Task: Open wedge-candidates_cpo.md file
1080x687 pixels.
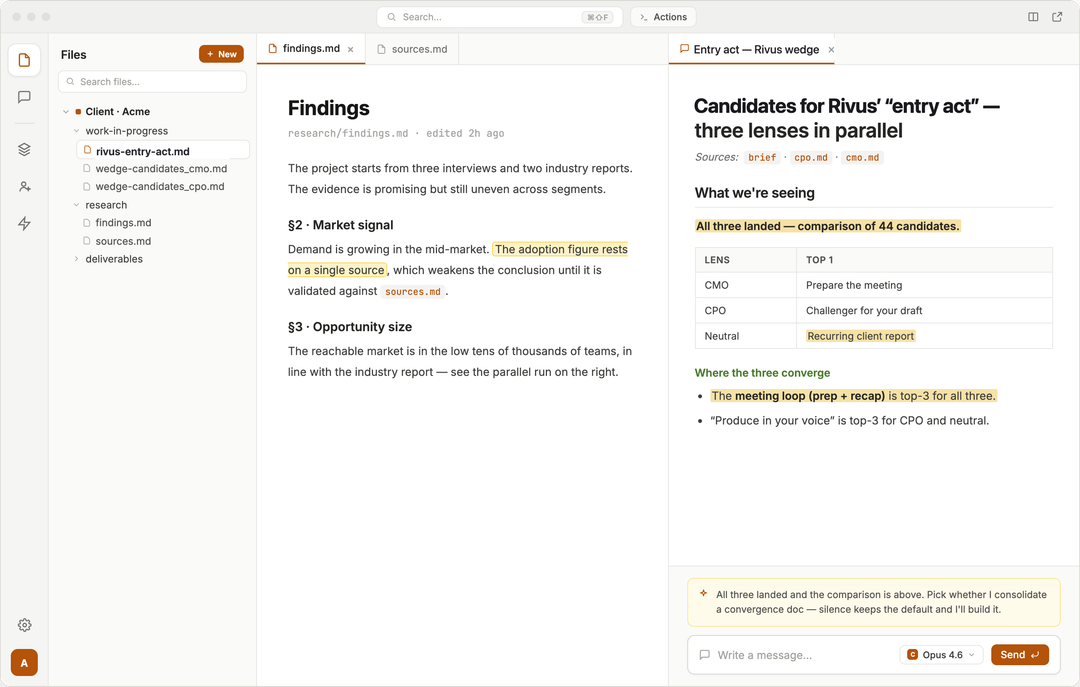Action: pyautogui.click(x=160, y=187)
